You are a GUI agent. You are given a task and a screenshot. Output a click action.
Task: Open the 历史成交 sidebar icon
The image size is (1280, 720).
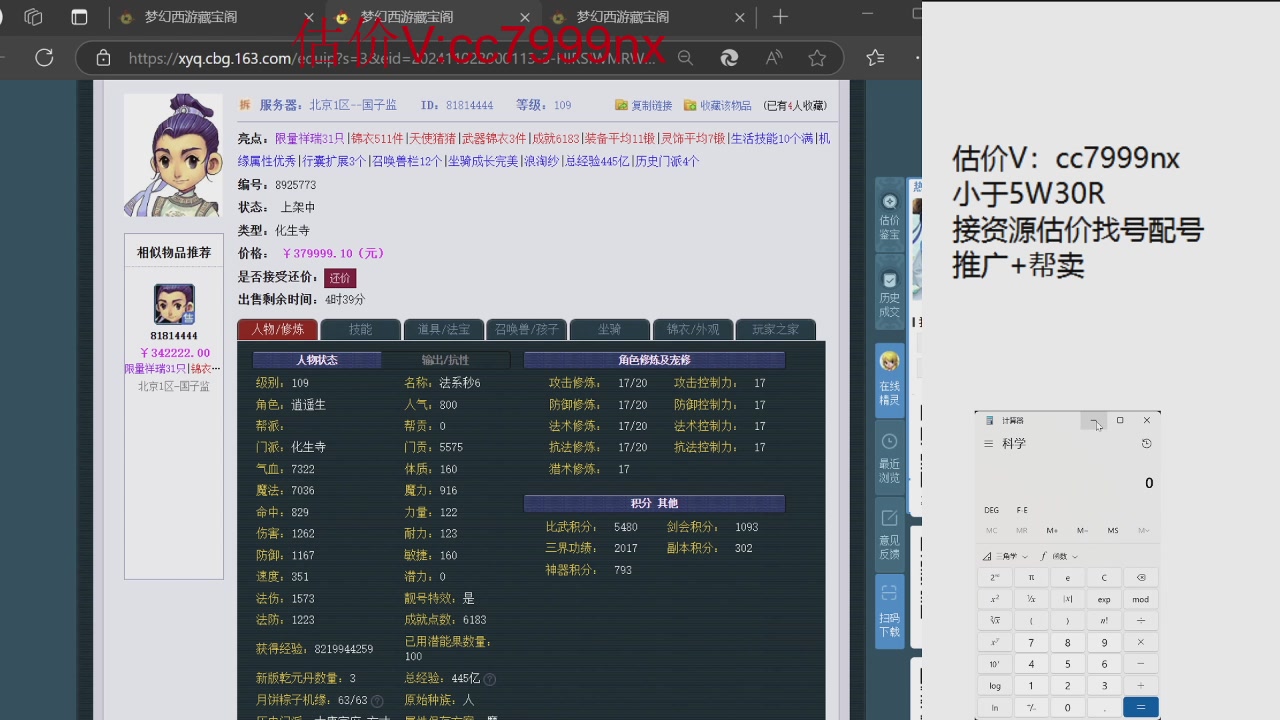coord(889,294)
